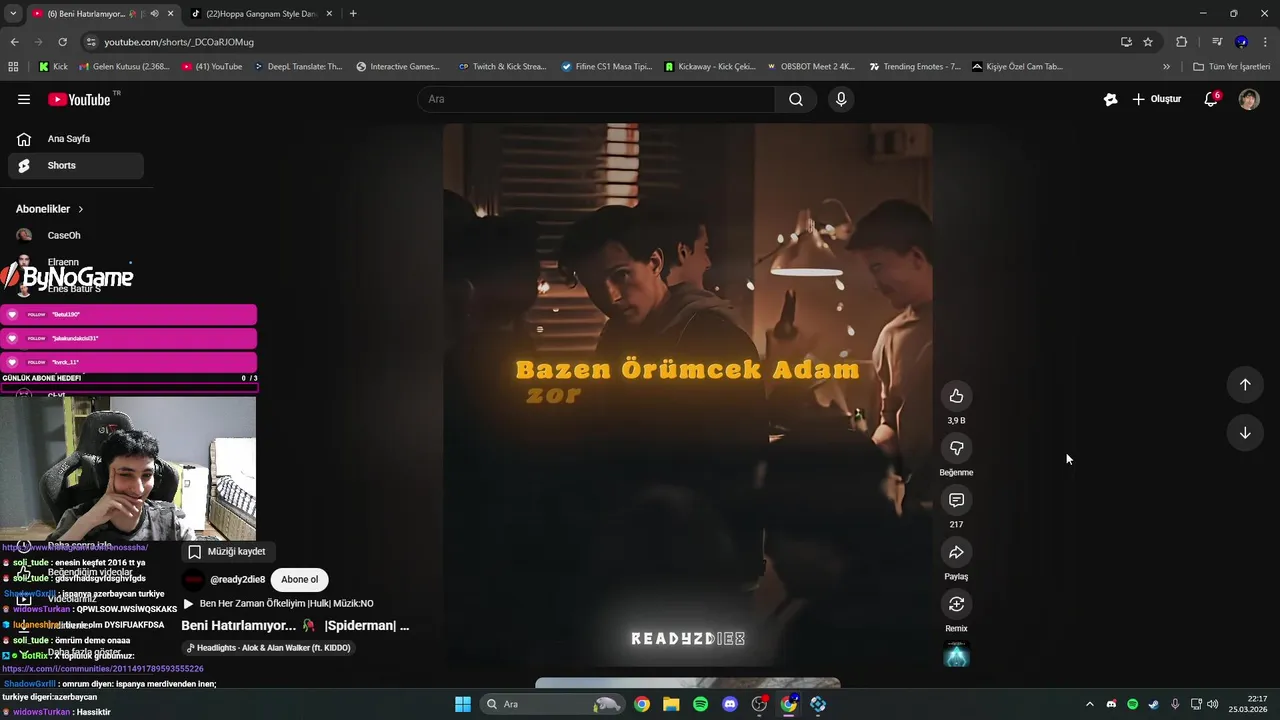Screen dimensions: 1280x720
Task: Select the Beni Hatırlamıyor YouTube tab
Action: click(85, 14)
